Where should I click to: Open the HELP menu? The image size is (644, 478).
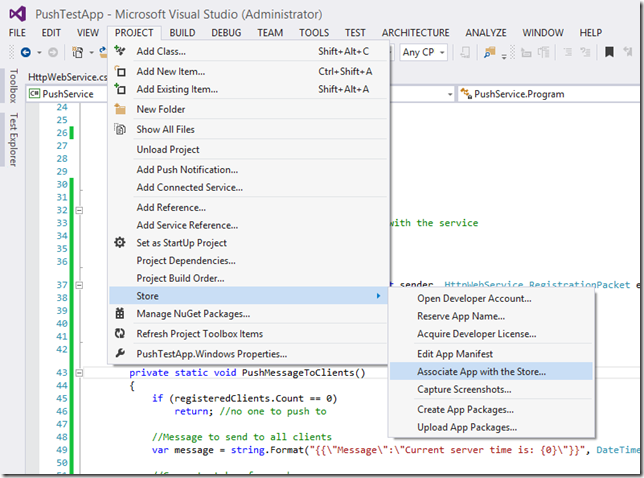[591, 33]
